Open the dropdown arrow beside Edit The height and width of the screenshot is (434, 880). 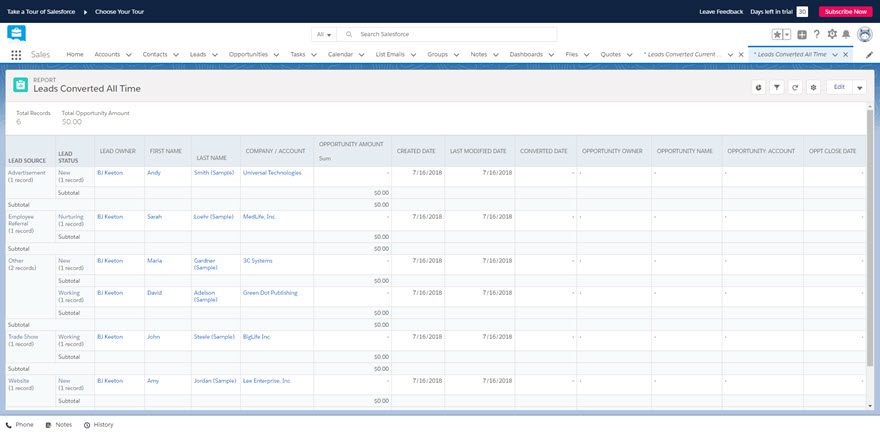click(x=860, y=87)
